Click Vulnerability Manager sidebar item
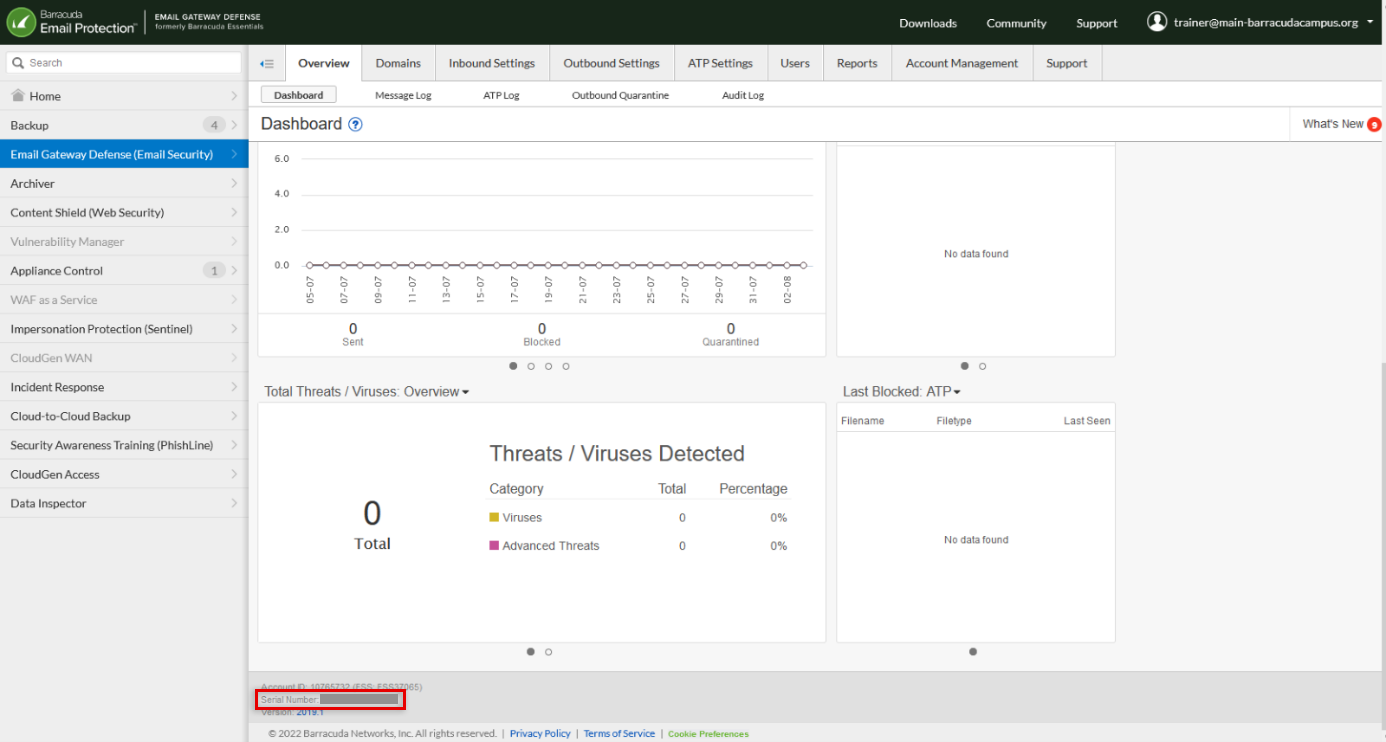Viewport: 1386px width, 742px height. (124, 241)
